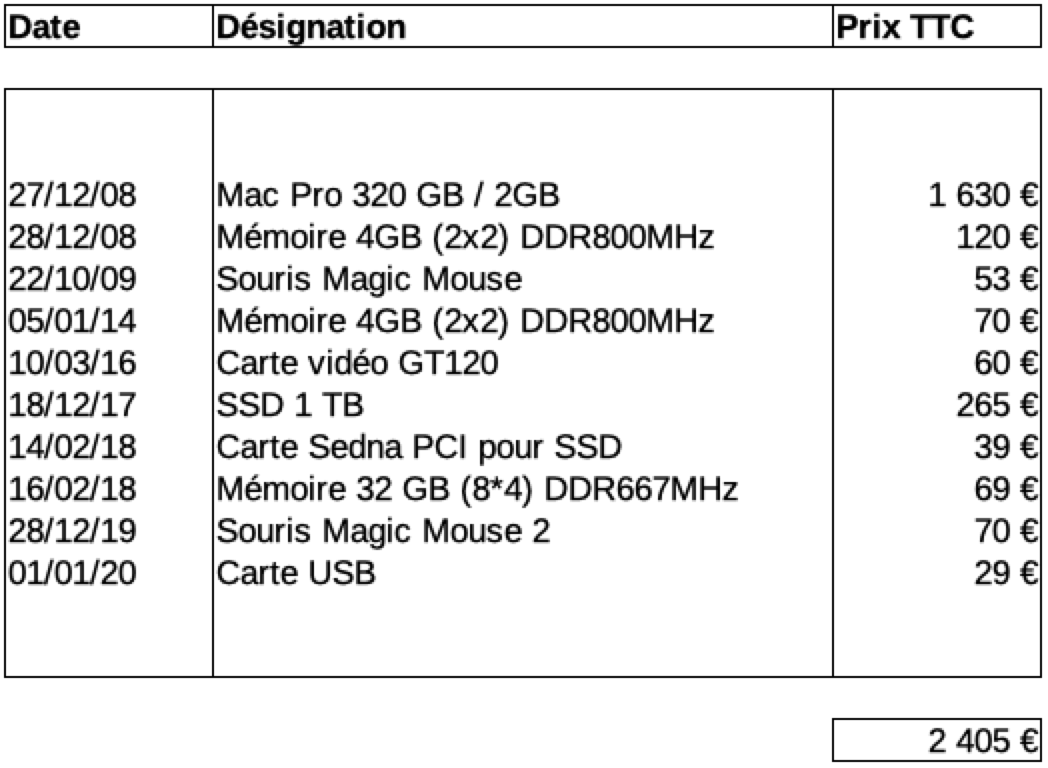Click the SSD 1 TB entry

coord(289,405)
